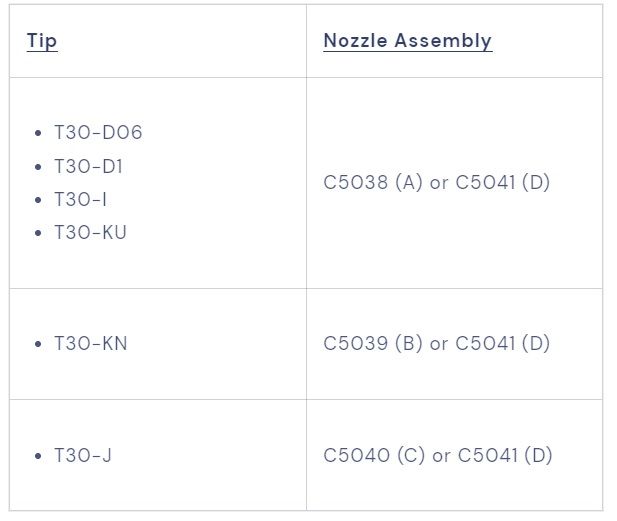617x521 pixels.
Task: Select the T30-KN tip entry
Action: pyautogui.click(x=90, y=343)
